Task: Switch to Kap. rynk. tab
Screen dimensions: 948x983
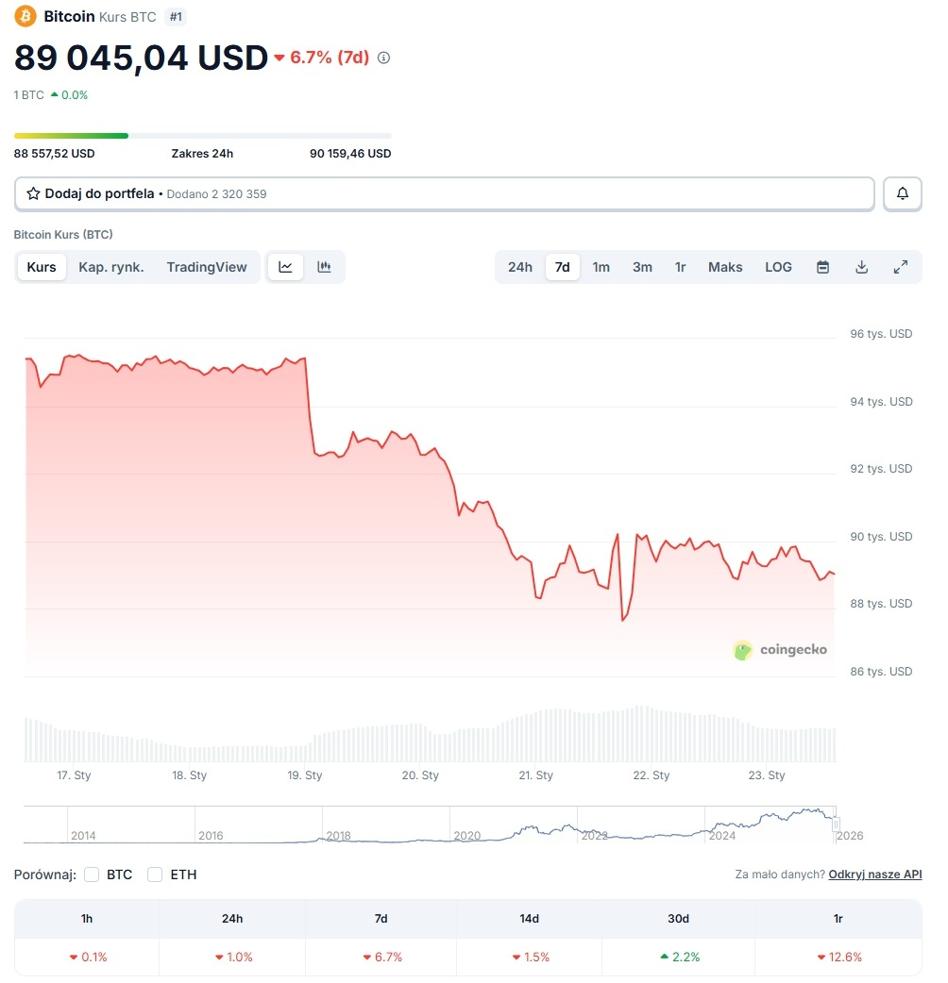Action: 111,267
